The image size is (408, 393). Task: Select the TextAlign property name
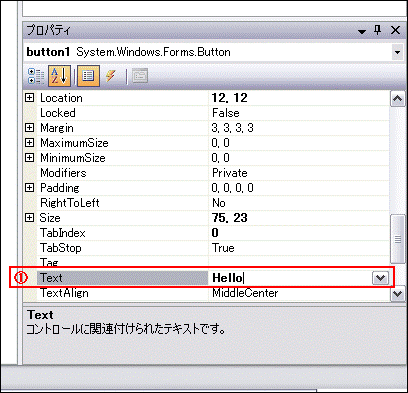pos(64,293)
